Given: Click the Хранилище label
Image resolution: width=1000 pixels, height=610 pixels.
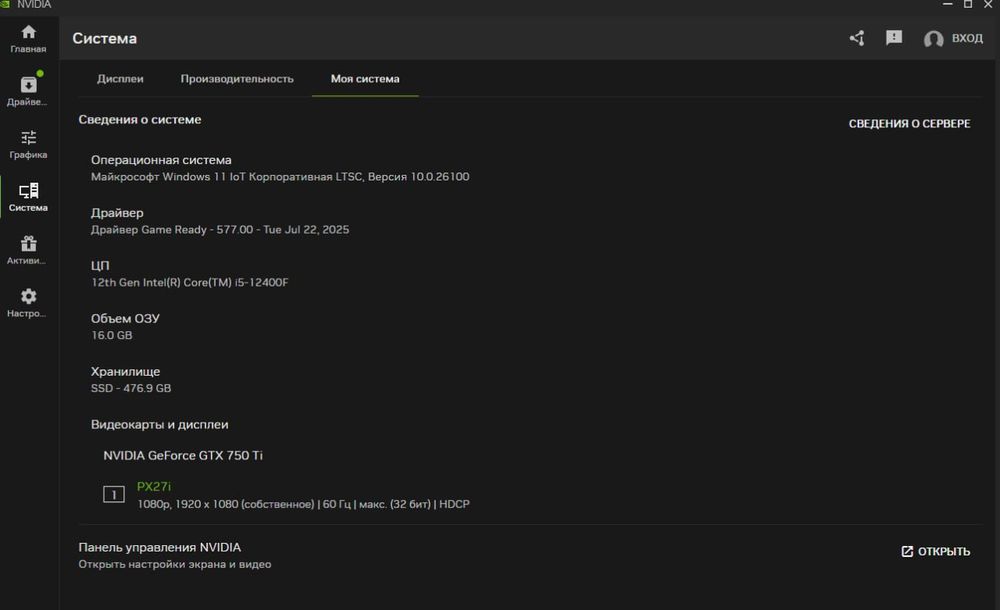Looking at the screenshot, I should coord(125,371).
